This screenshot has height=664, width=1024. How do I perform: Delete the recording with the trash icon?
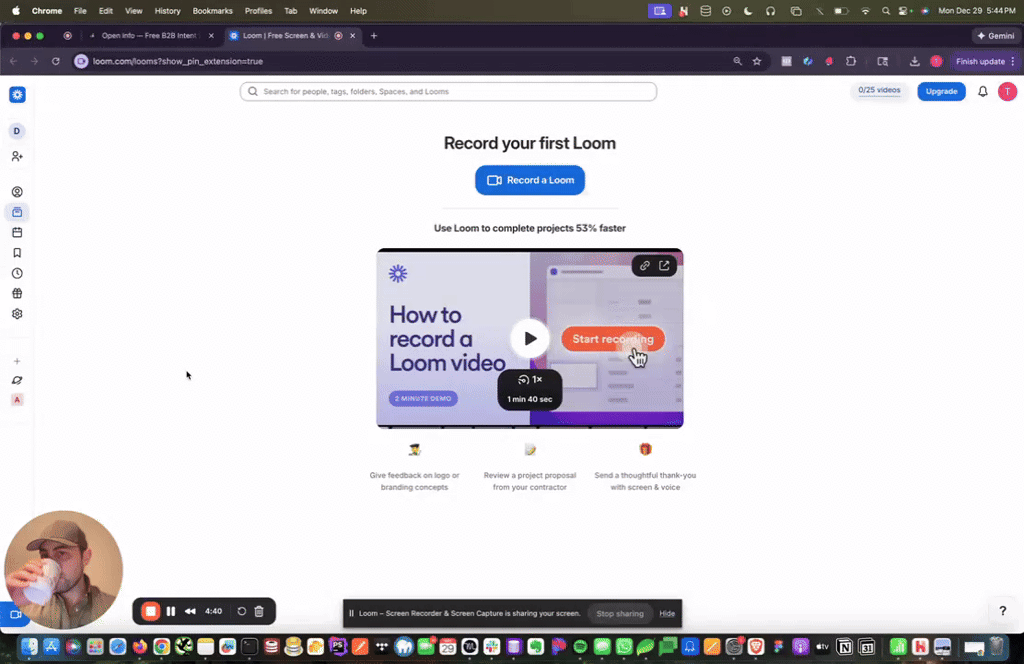[x=259, y=612]
